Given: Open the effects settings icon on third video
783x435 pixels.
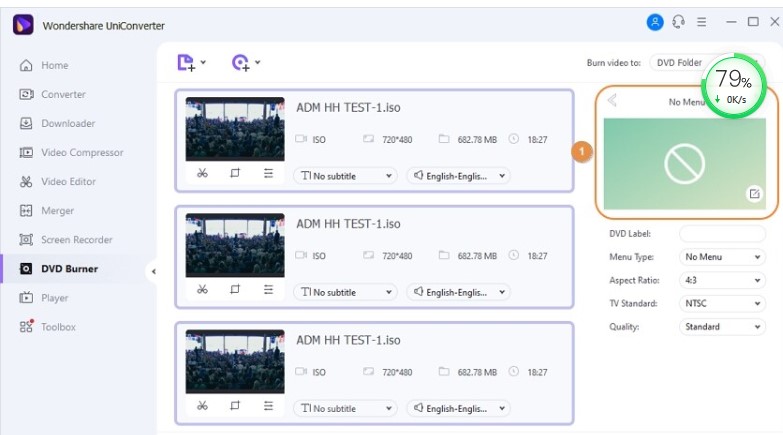Looking at the screenshot, I should [x=268, y=406].
